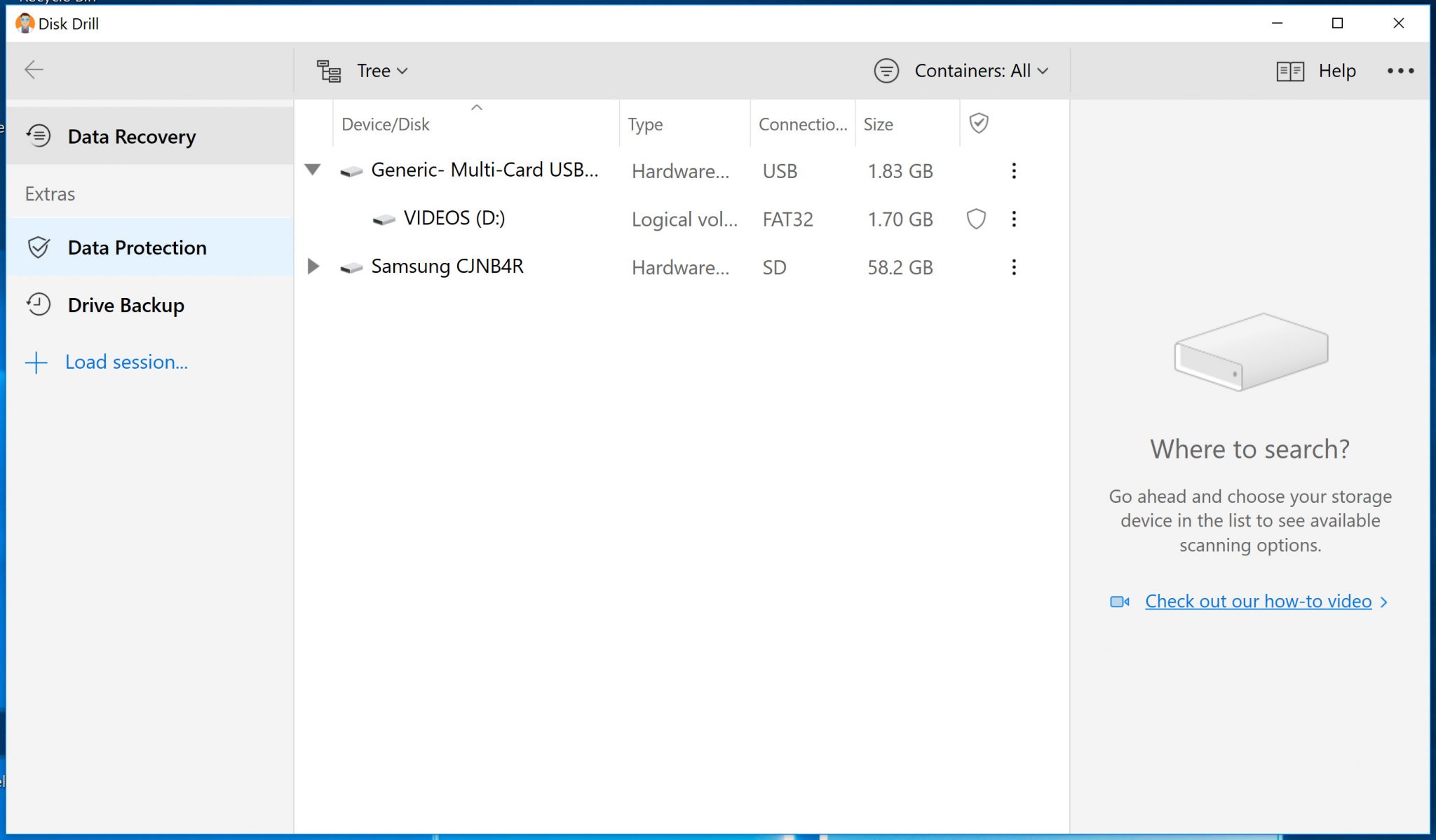Select VIDEOS (D:) volume
This screenshot has height=840, width=1436.
682,219
